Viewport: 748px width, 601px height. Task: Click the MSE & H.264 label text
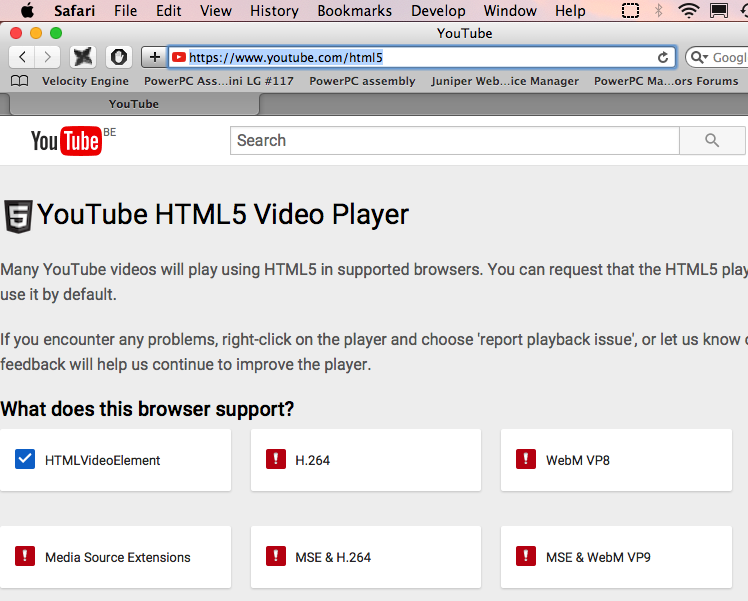pyautogui.click(x=333, y=557)
